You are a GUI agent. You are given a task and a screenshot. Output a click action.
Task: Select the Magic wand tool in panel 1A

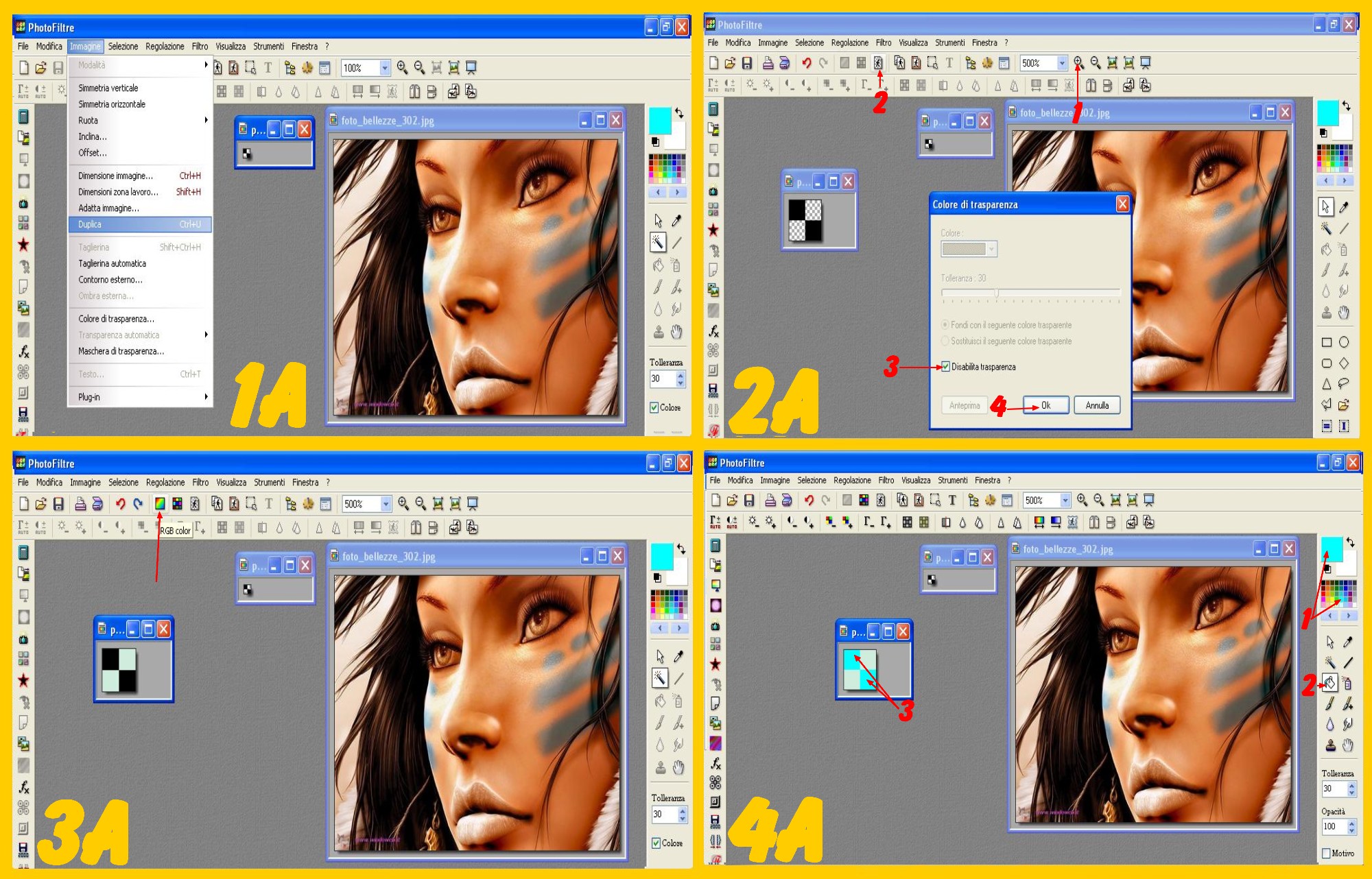tap(658, 241)
